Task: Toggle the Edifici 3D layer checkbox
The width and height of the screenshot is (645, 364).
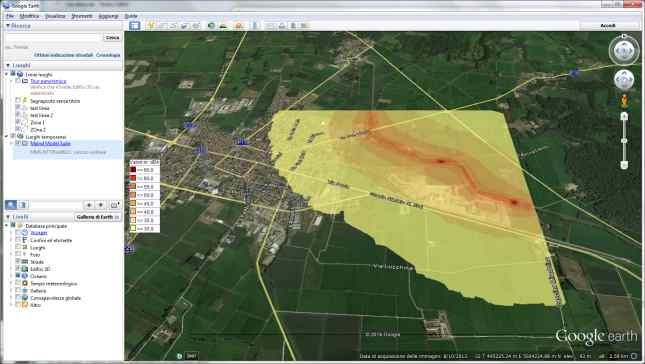Action: point(18,269)
